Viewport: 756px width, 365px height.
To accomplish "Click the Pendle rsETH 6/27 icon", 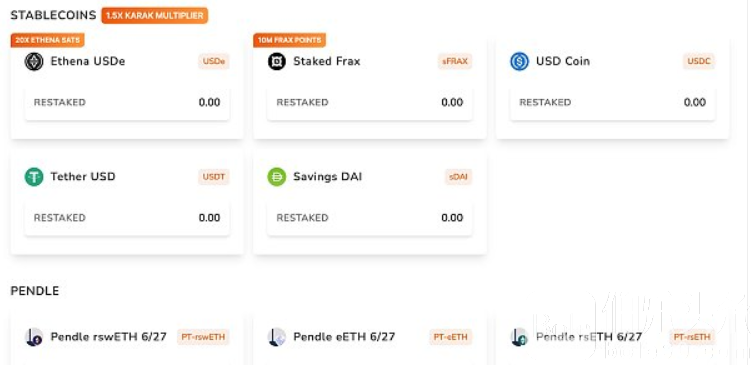I will (x=519, y=337).
